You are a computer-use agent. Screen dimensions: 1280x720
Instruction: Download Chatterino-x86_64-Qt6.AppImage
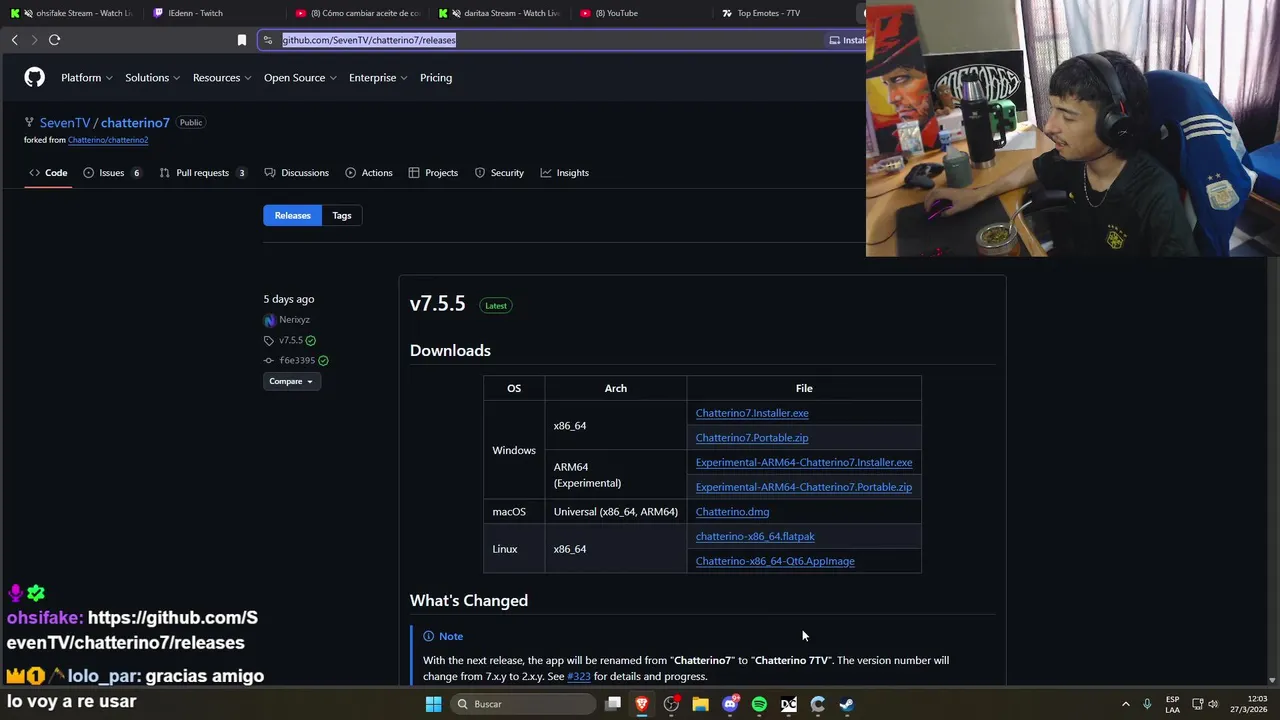point(775,561)
